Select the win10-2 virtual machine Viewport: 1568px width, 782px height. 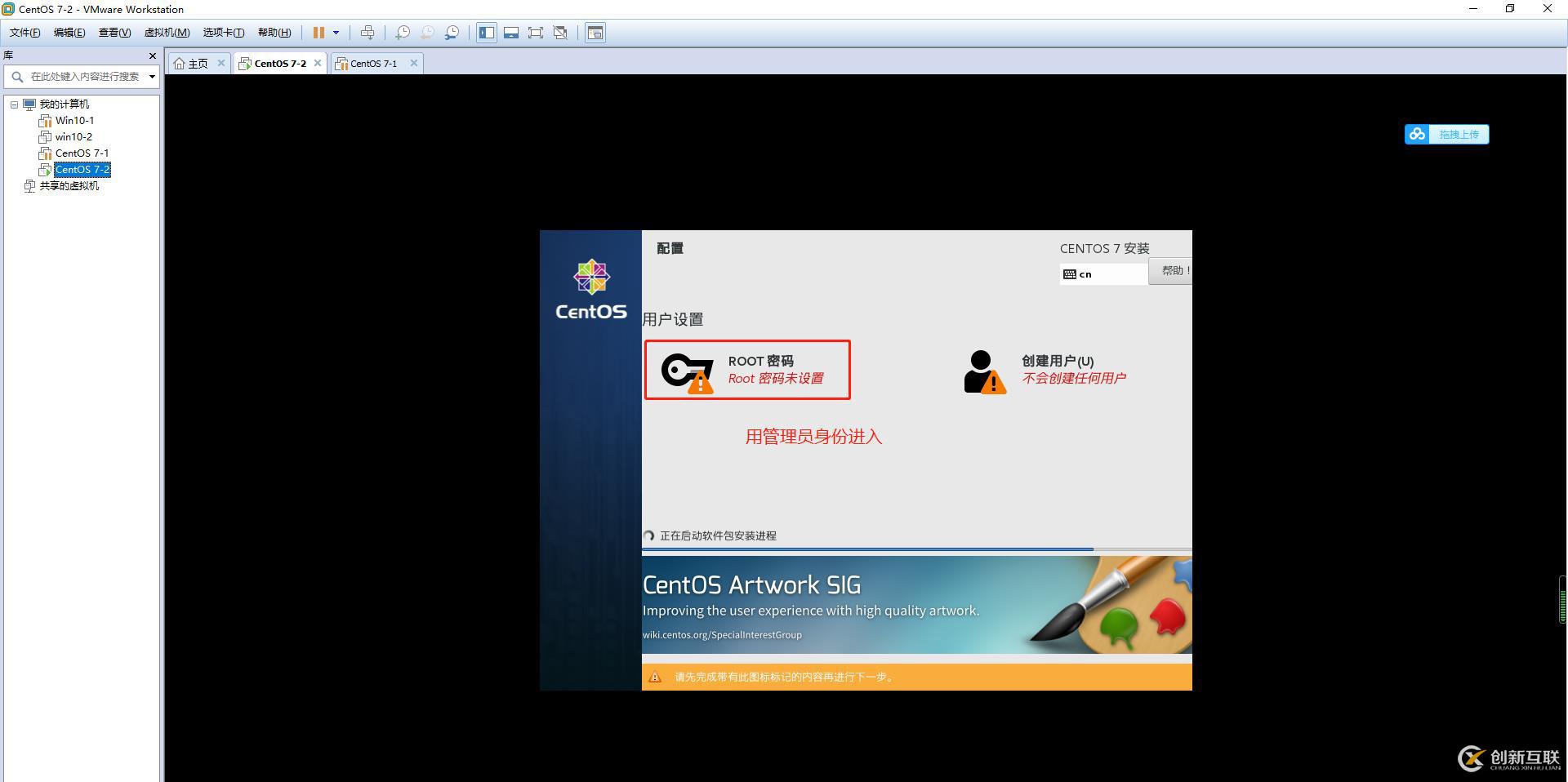73,137
